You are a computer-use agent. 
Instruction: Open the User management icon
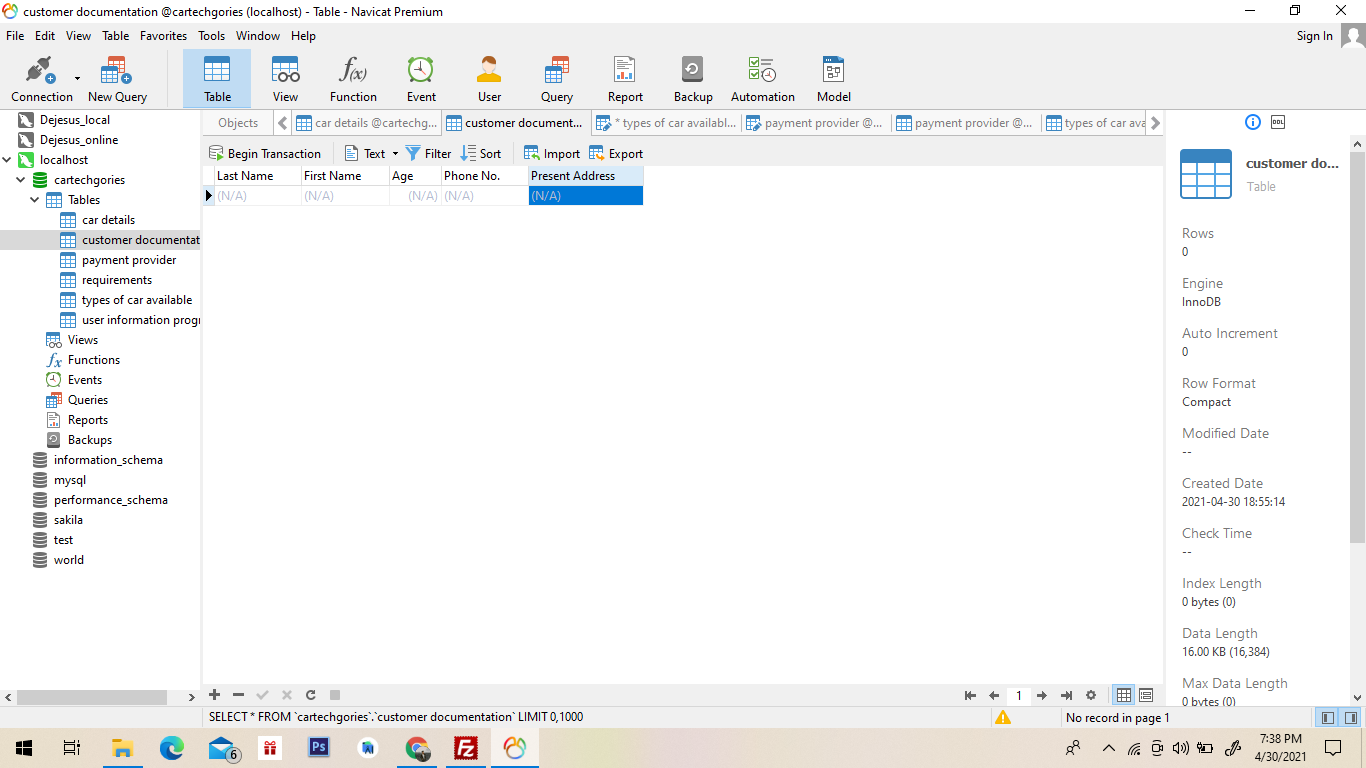[x=489, y=79]
